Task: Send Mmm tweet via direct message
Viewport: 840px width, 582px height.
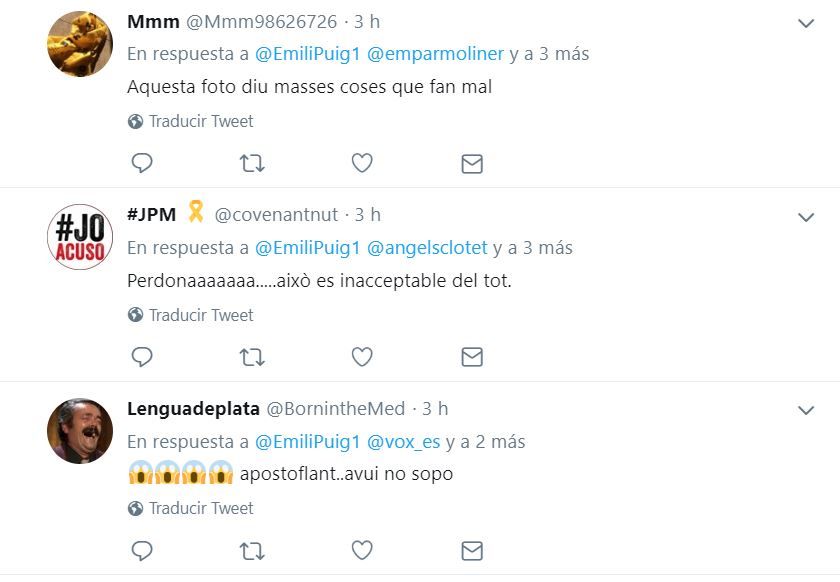Action: 472,164
